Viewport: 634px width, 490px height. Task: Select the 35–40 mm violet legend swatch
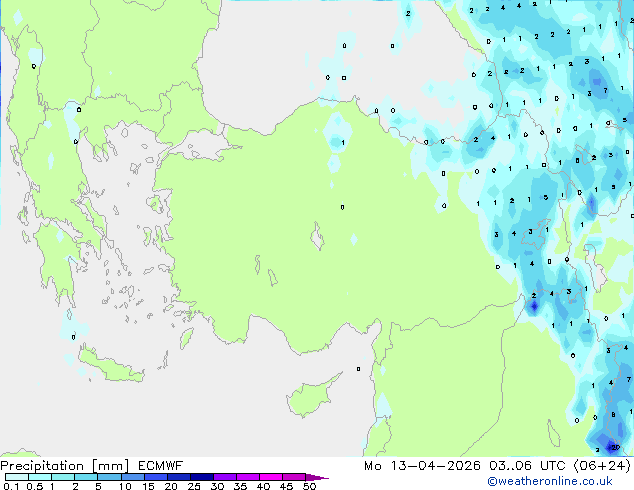click(x=247, y=477)
